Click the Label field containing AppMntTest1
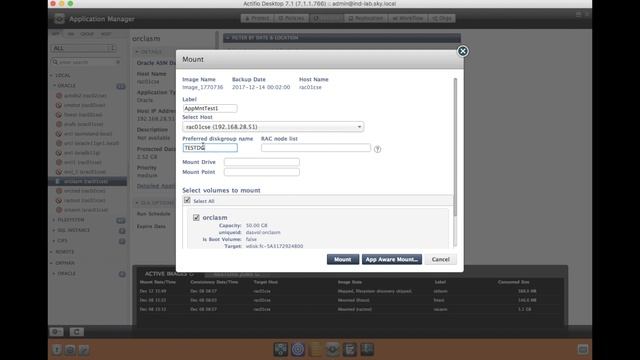The height and width of the screenshot is (360, 640). click(x=210, y=108)
